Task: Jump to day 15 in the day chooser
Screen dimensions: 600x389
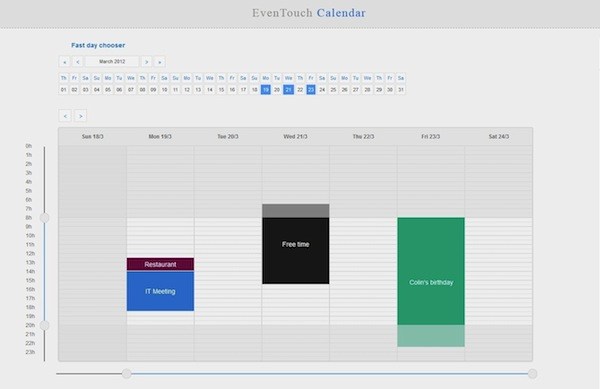Action: [221, 90]
